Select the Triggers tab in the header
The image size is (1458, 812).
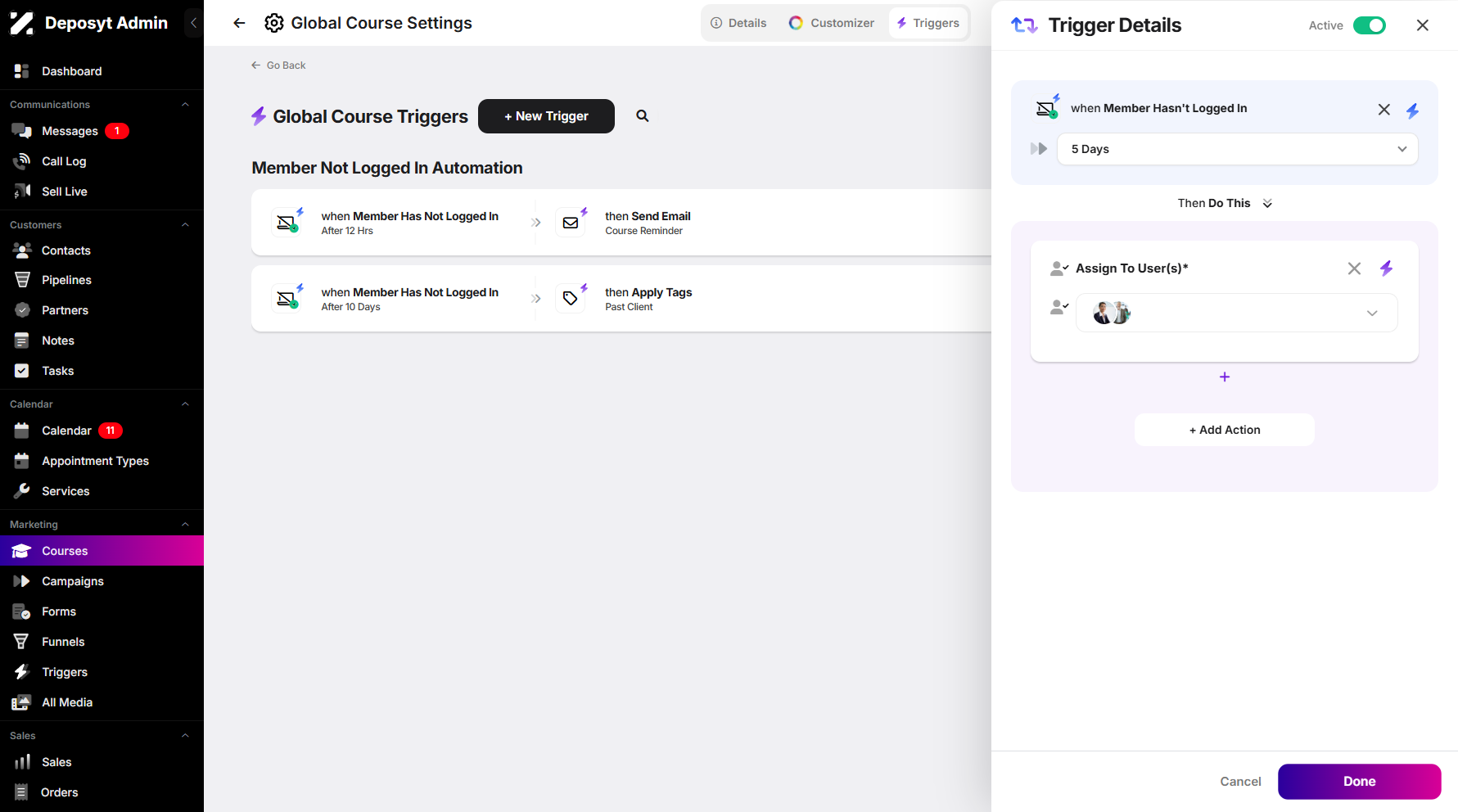pos(928,23)
